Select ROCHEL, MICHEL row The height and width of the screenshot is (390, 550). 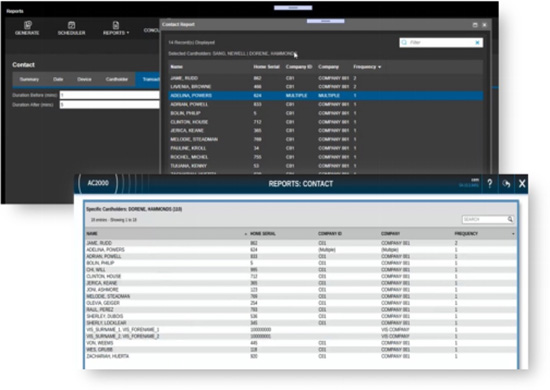click(326, 157)
